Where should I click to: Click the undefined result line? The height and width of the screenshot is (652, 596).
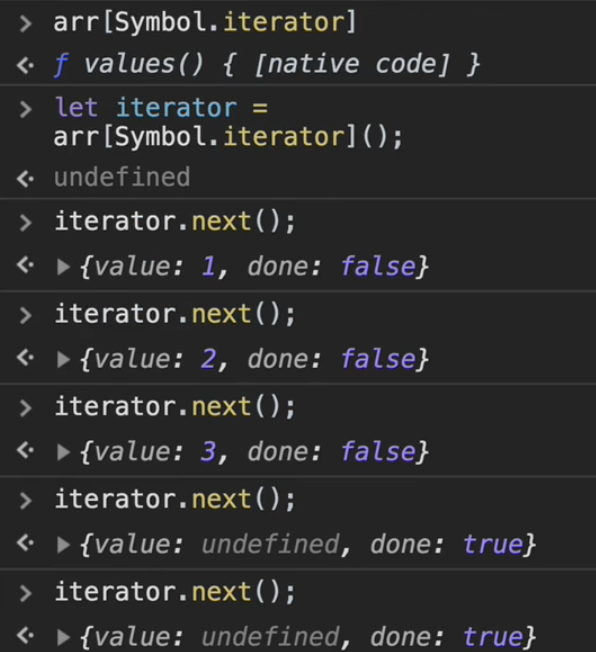[x=122, y=178]
